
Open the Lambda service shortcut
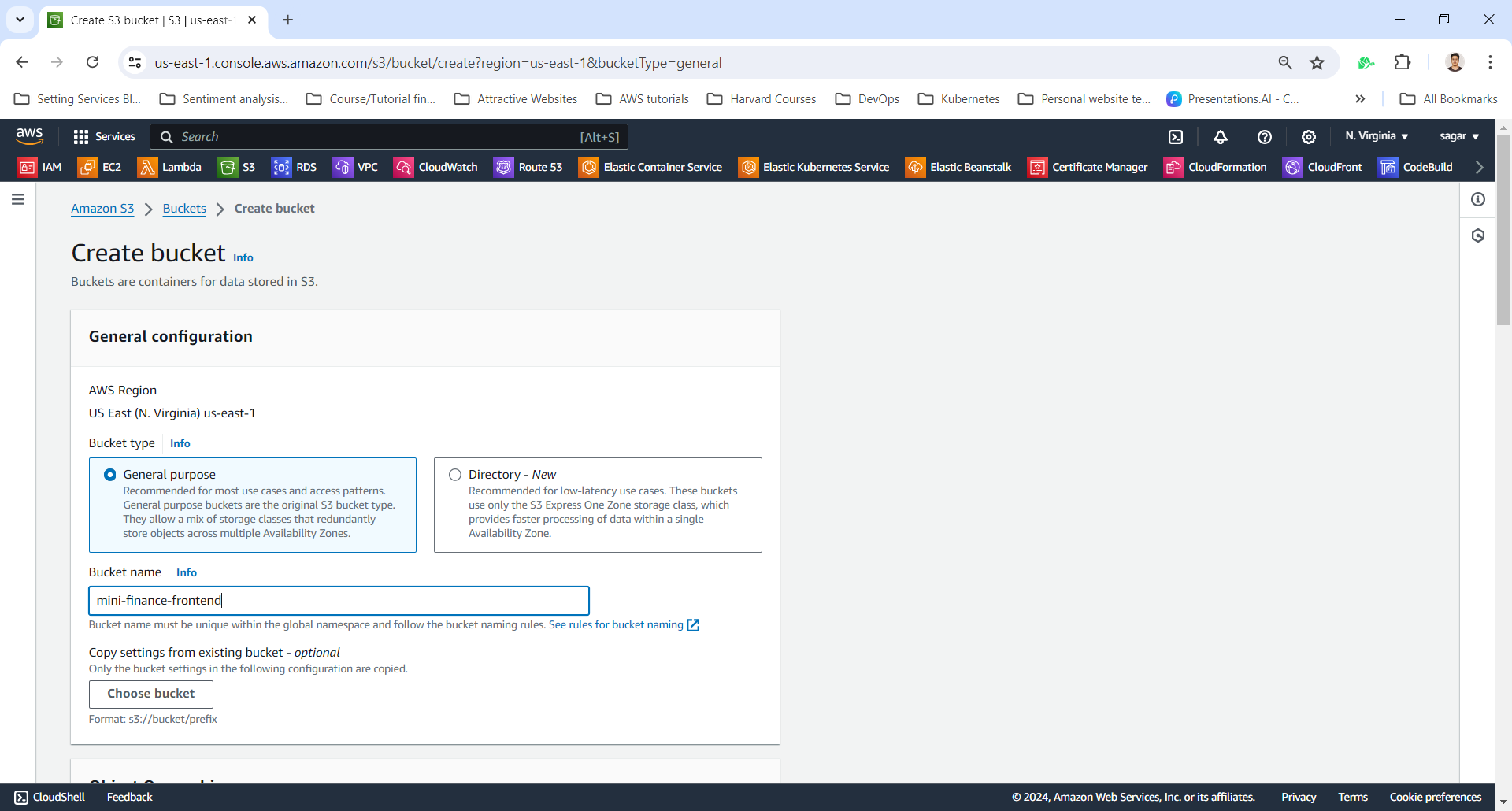(x=169, y=167)
